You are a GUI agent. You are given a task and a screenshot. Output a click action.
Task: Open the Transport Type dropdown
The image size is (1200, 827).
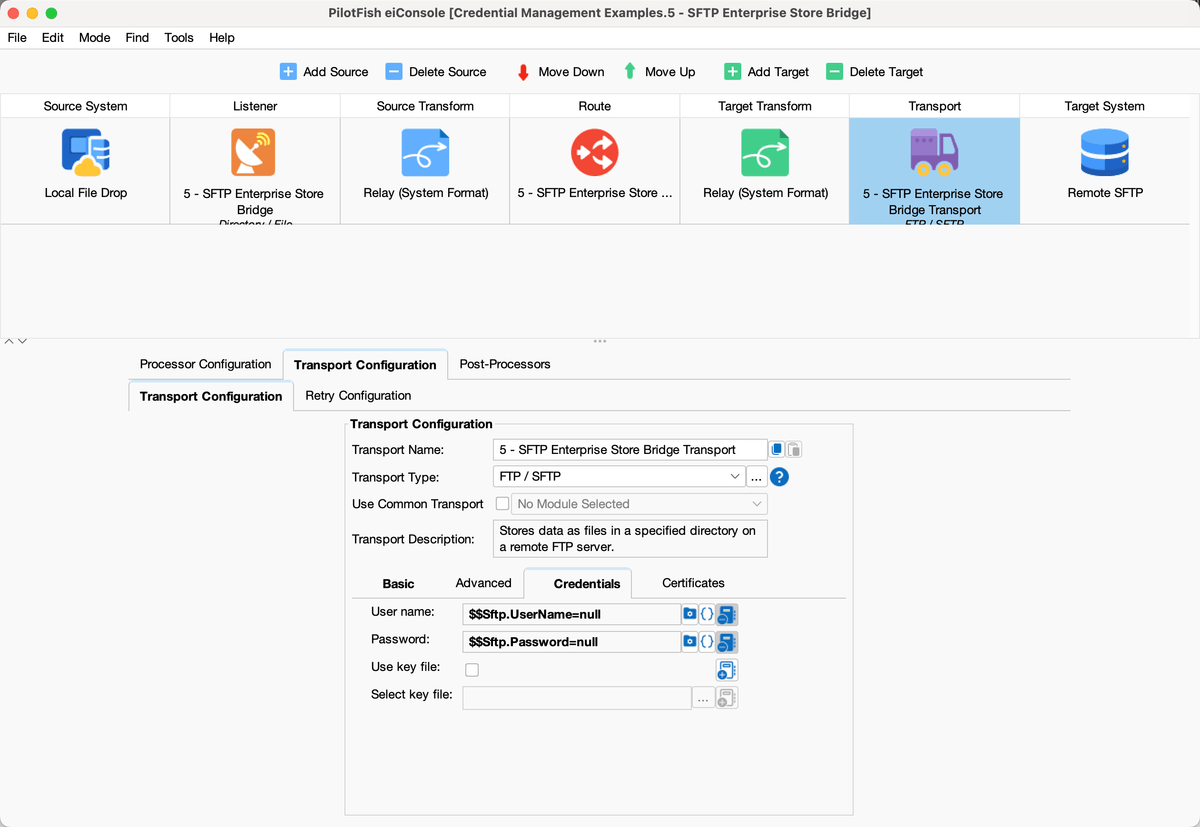click(x=619, y=477)
